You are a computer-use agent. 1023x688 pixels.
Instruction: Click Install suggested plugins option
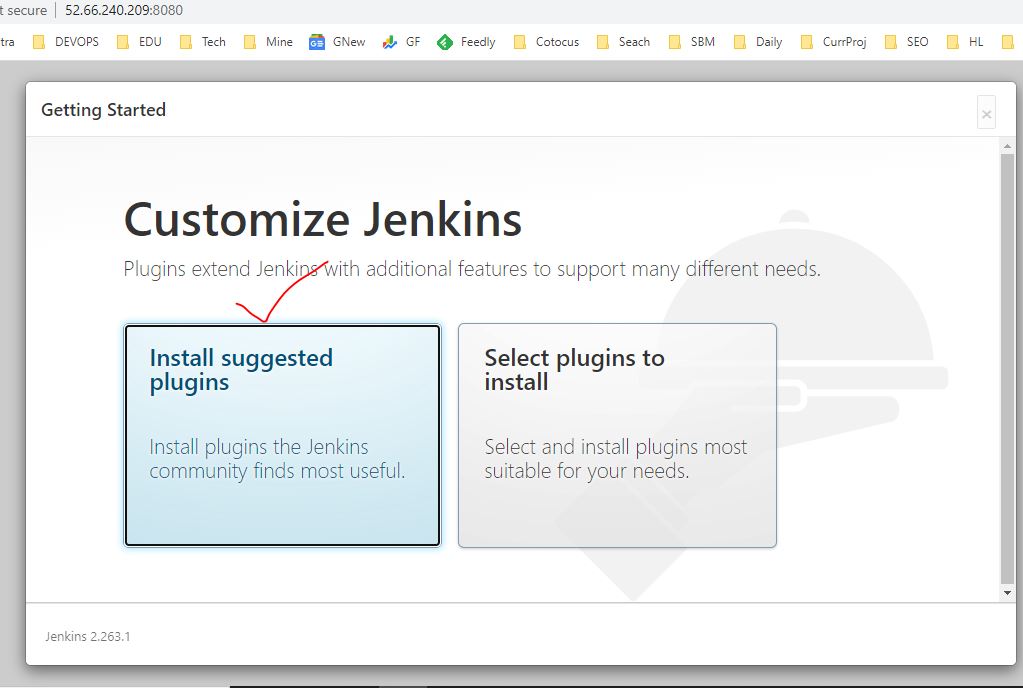click(x=282, y=435)
